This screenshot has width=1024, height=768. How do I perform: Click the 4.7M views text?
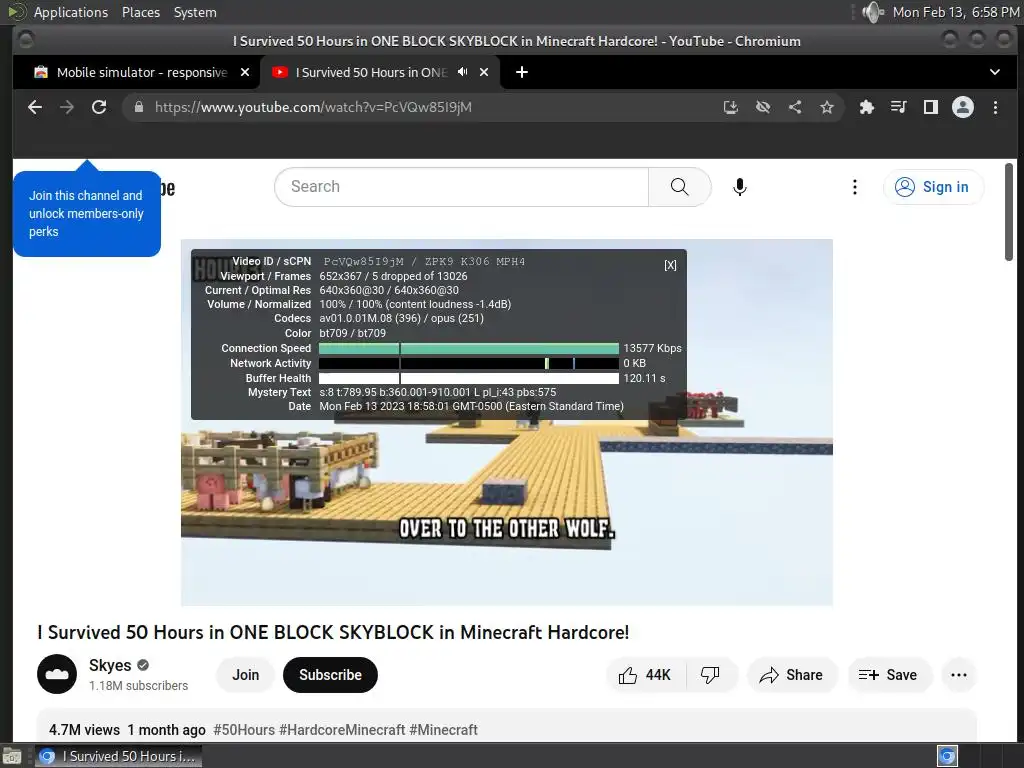tap(84, 729)
